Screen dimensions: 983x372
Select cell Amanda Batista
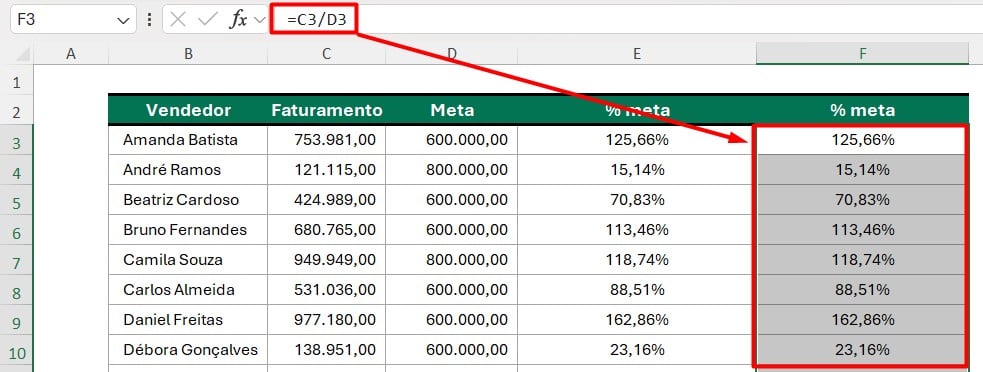tap(188, 140)
